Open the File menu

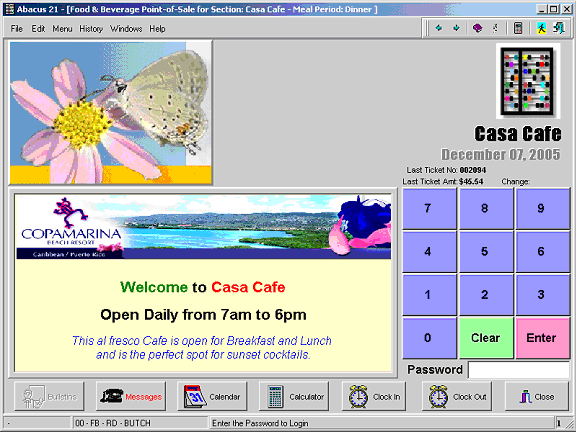[x=17, y=29]
